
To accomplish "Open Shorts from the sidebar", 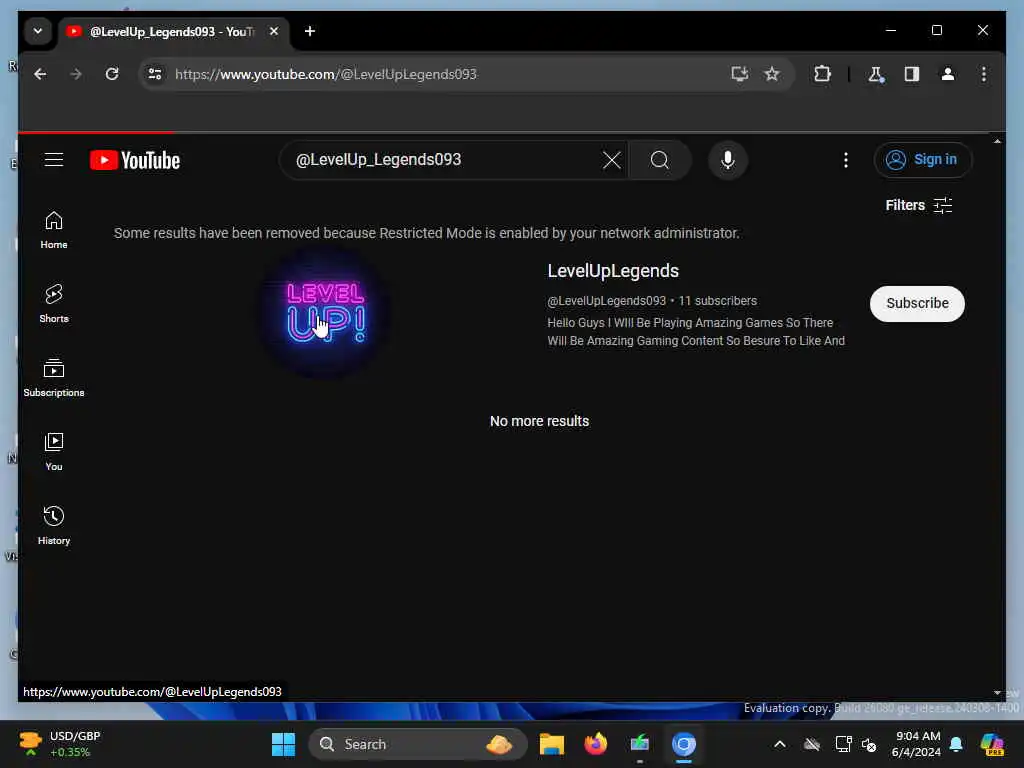I will click(54, 304).
